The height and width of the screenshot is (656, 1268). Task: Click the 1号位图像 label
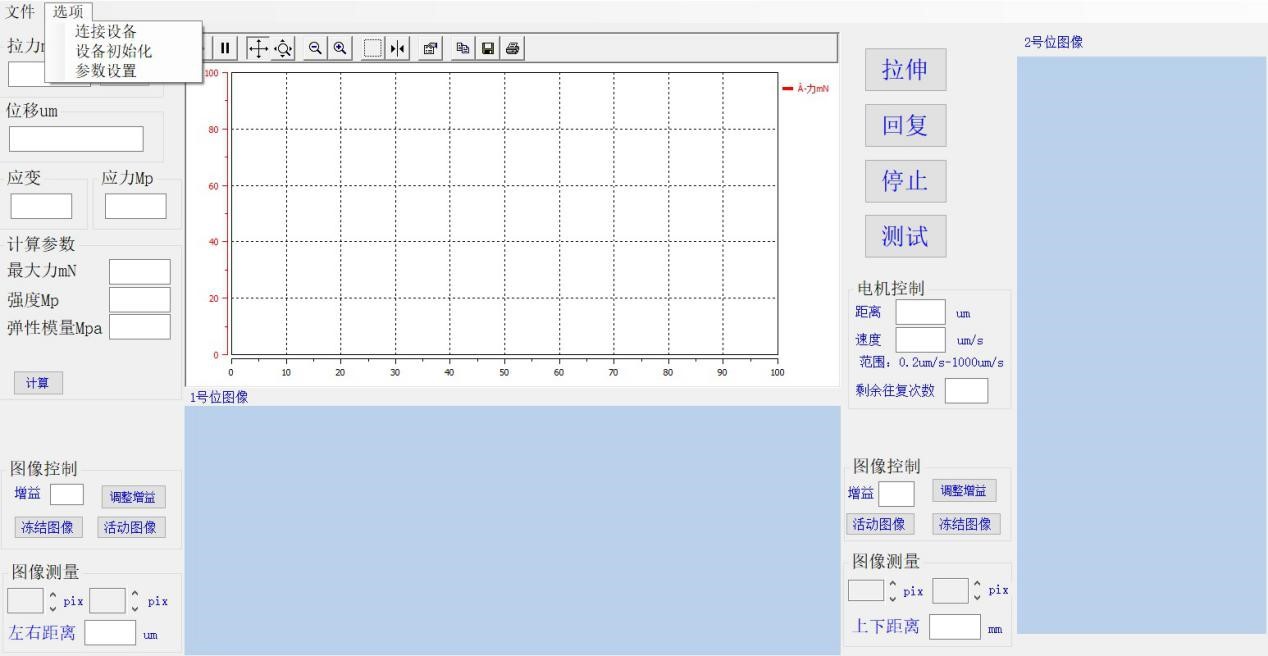coord(219,397)
